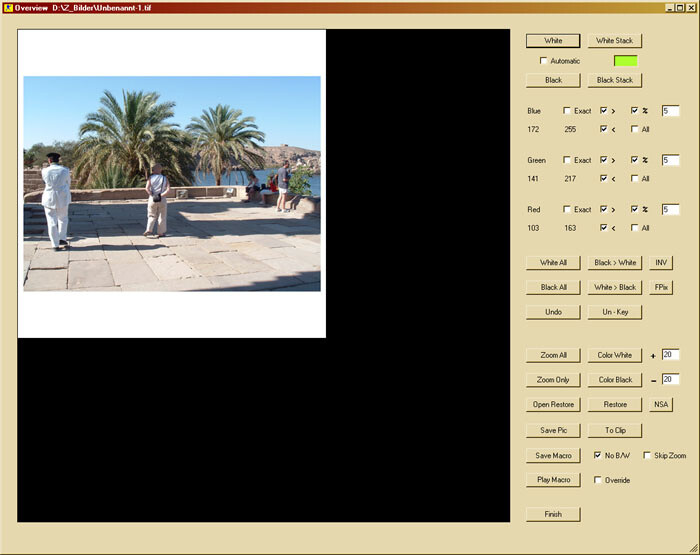Enable the Automatic checkbox
Viewport: 700px width, 555px height.
click(543, 61)
